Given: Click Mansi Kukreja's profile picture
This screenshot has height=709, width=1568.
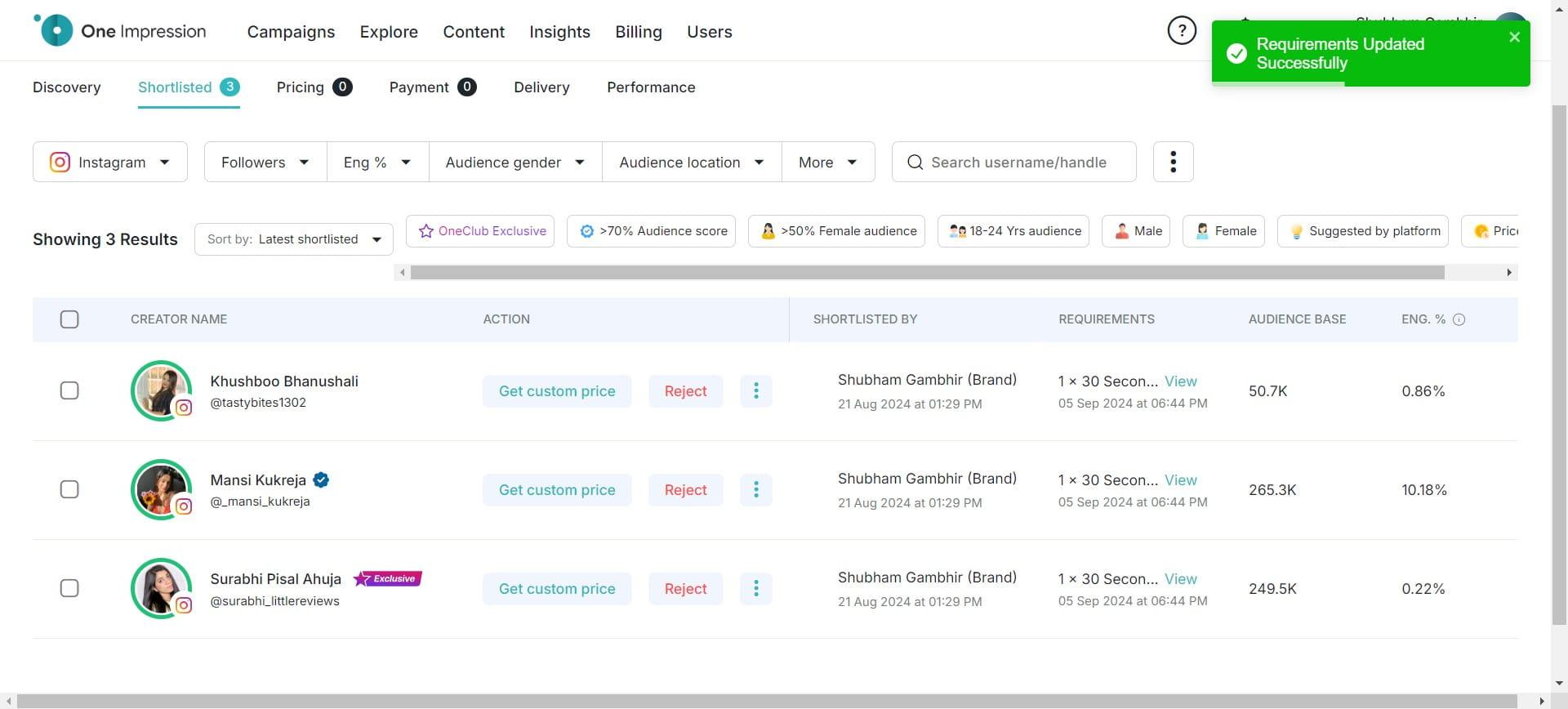Looking at the screenshot, I should tap(161, 489).
